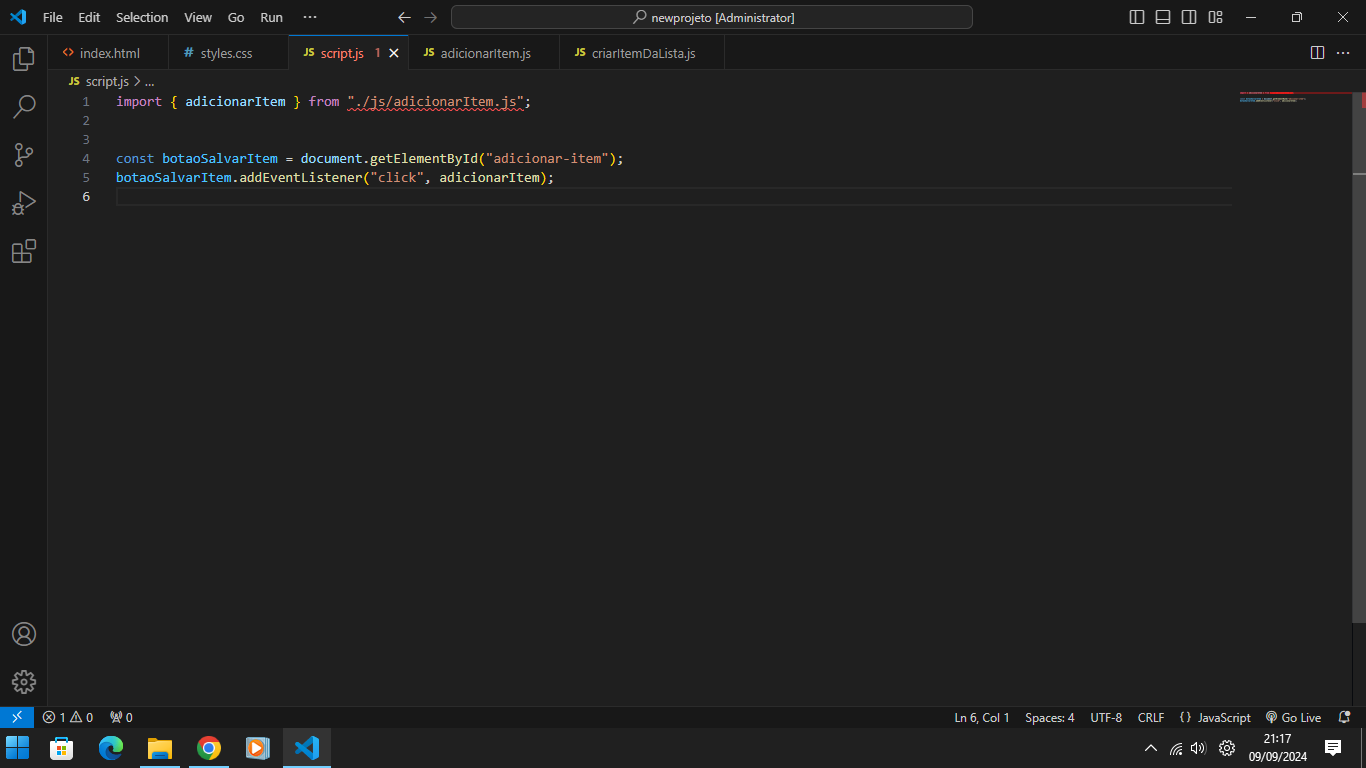This screenshot has width=1366, height=768.
Task: Close the script.js tab
Action: coord(394,53)
